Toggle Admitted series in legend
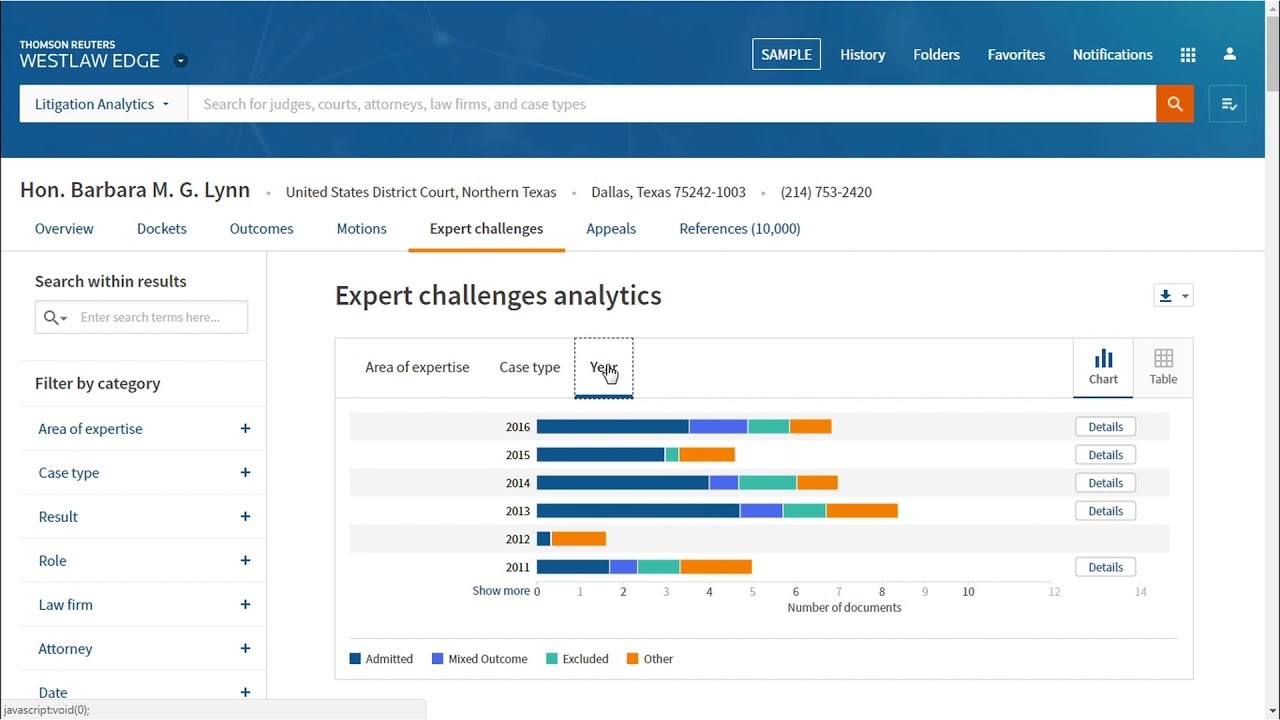 (x=381, y=659)
